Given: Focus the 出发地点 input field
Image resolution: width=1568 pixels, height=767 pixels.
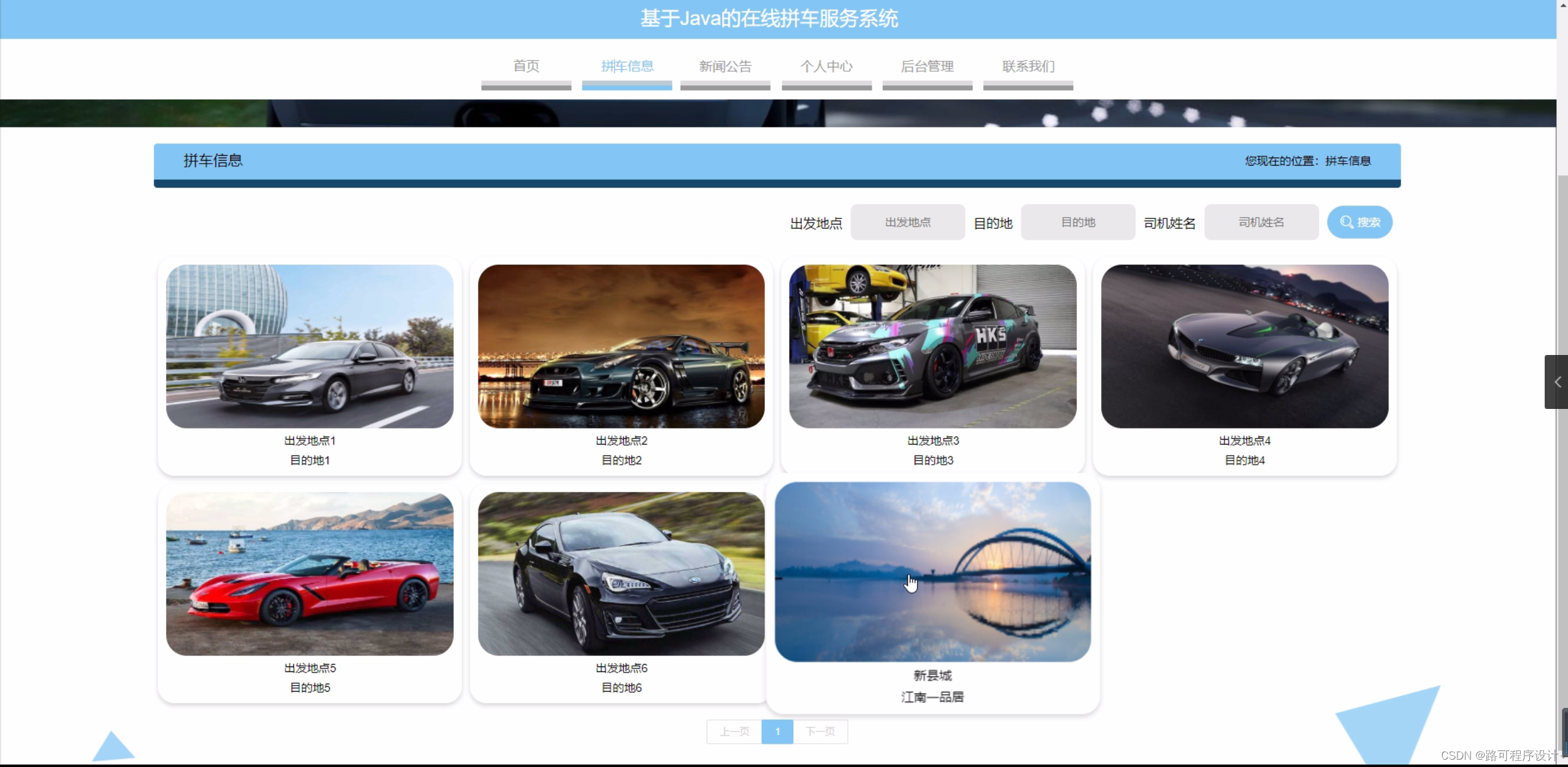Looking at the screenshot, I should coord(907,222).
